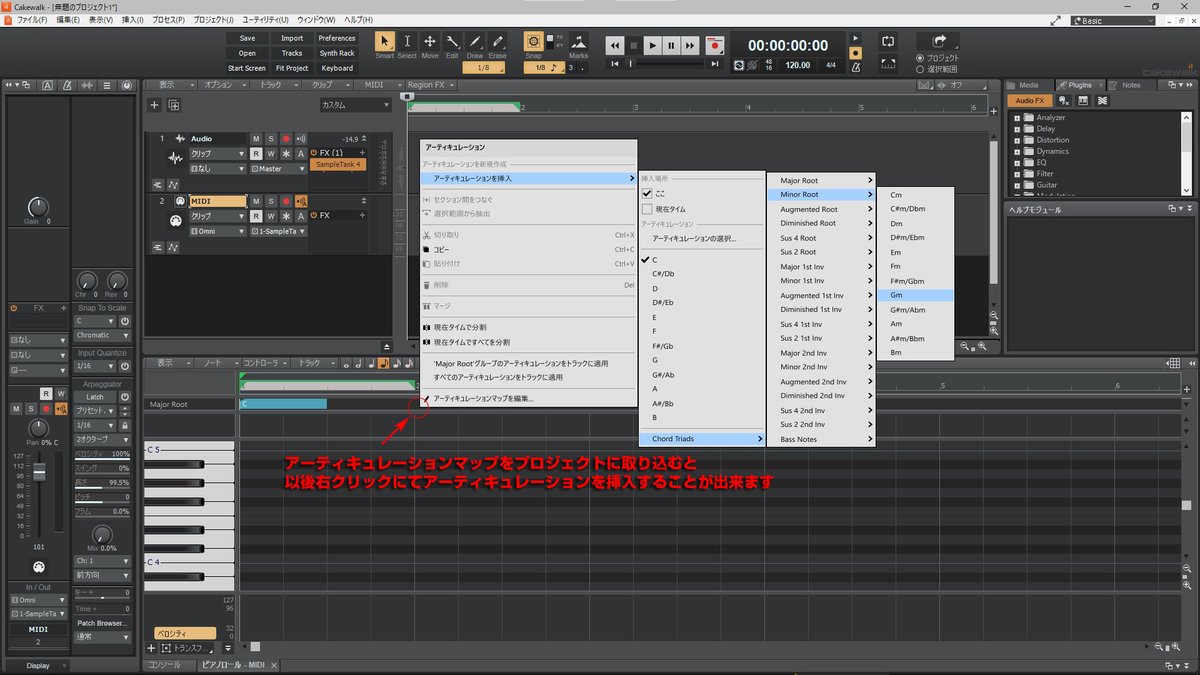Toggle Arpeggiator lock icon
The height and width of the screenshot is (675, 1200).
(x=125, y=425)
